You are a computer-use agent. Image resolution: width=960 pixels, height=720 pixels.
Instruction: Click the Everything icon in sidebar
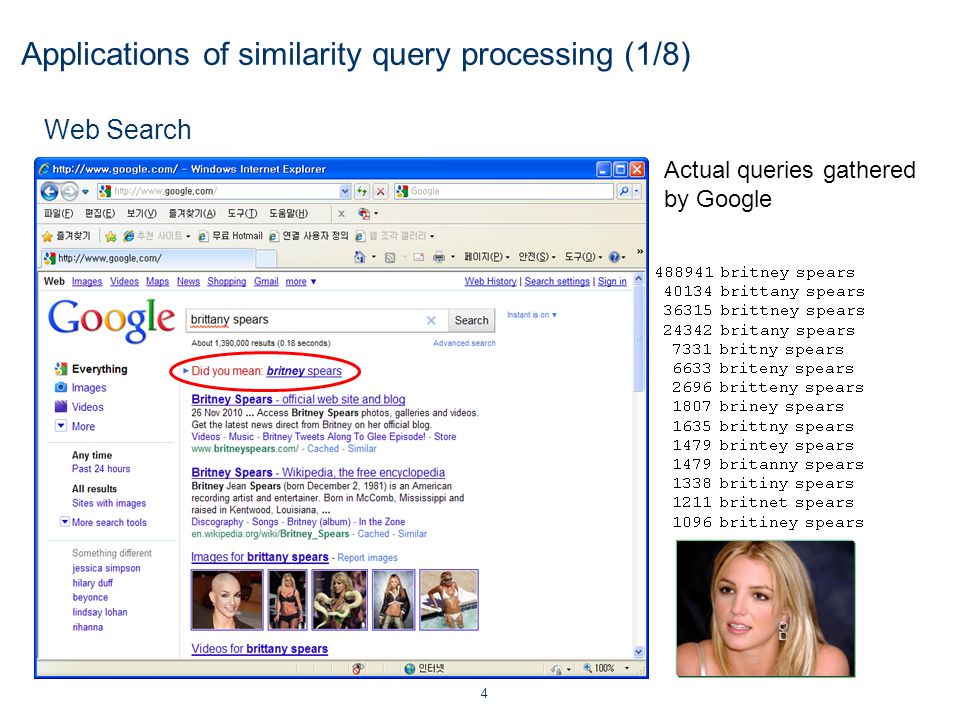tap(61, 369)
